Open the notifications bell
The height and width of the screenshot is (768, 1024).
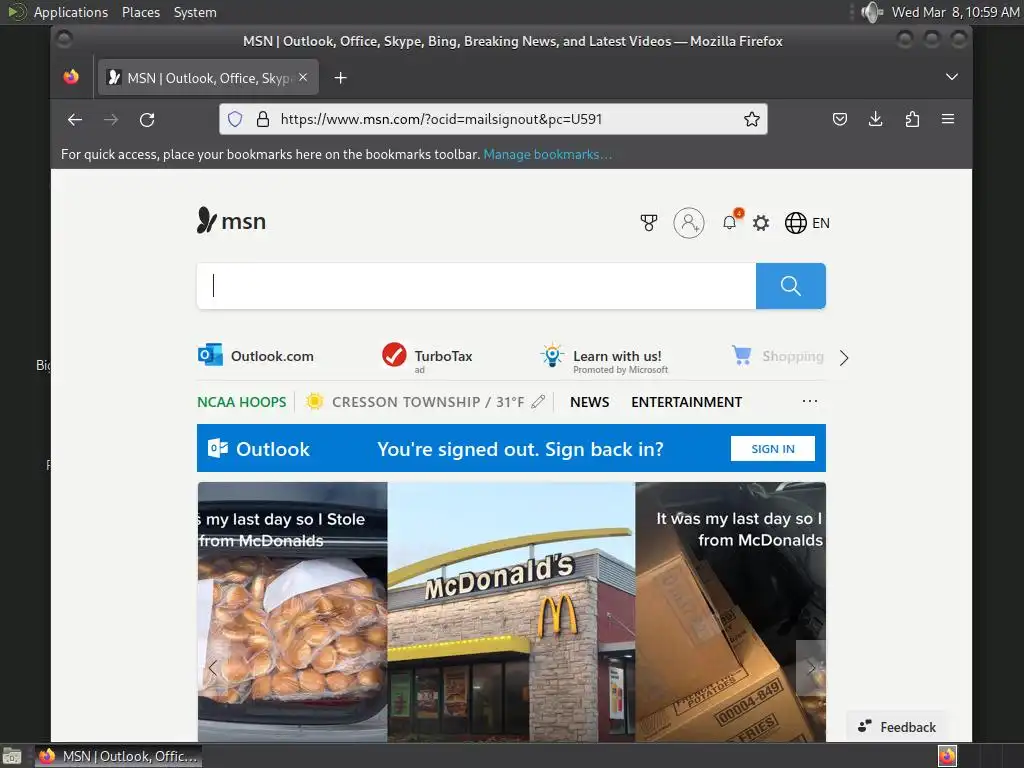click(x=729, y=223)
